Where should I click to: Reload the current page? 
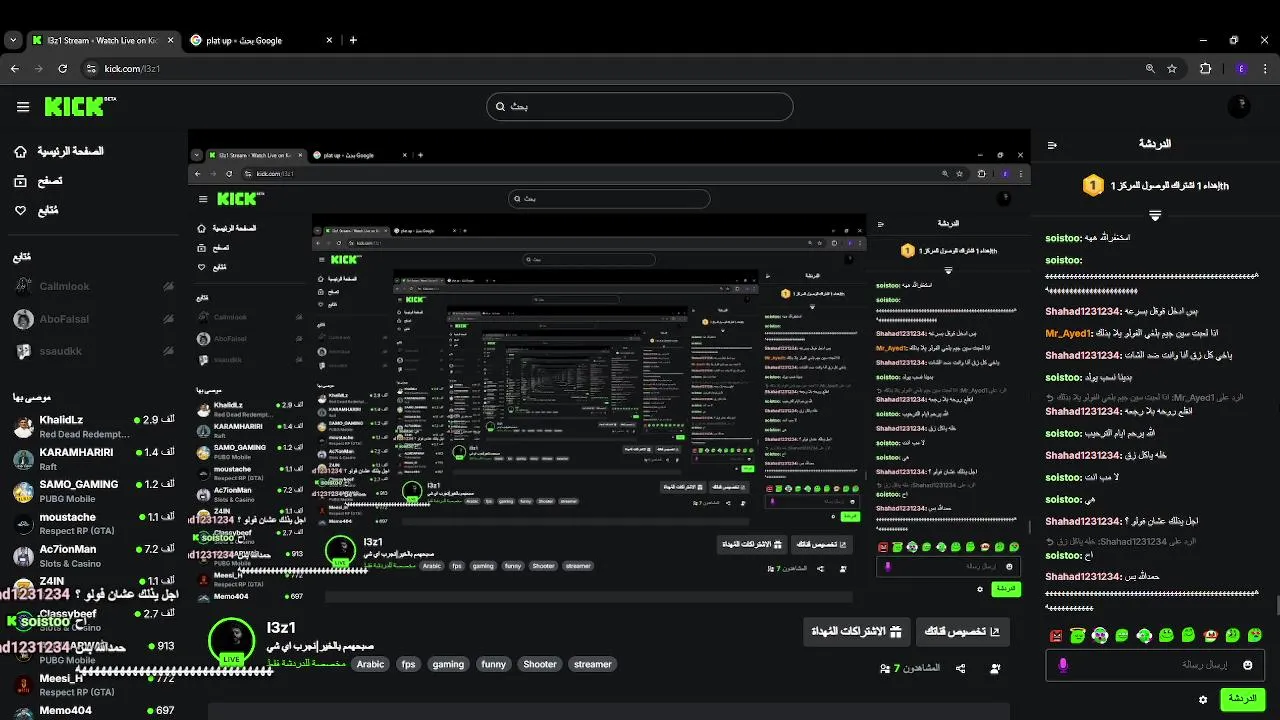click(62, 68)
